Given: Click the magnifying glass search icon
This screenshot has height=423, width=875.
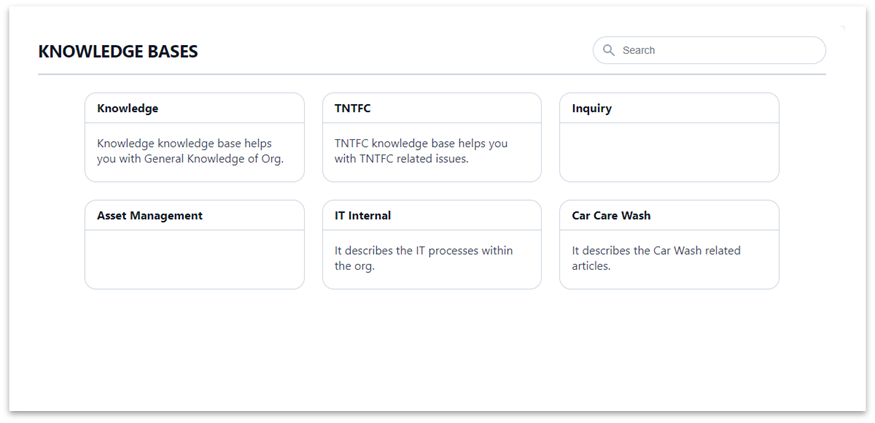Looking at the screenshot, I should (609, 50).
